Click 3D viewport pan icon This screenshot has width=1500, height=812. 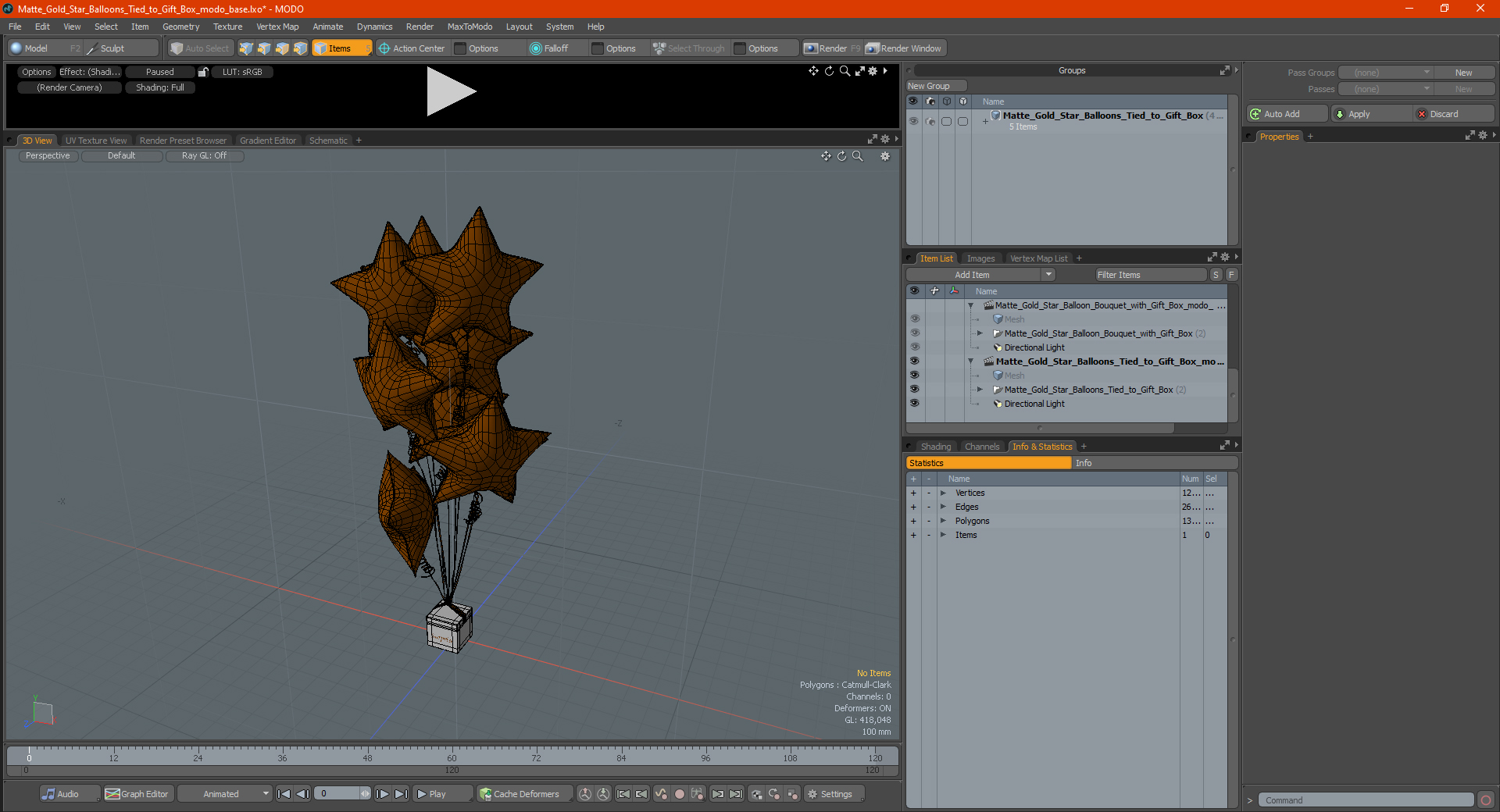point(826,156)
